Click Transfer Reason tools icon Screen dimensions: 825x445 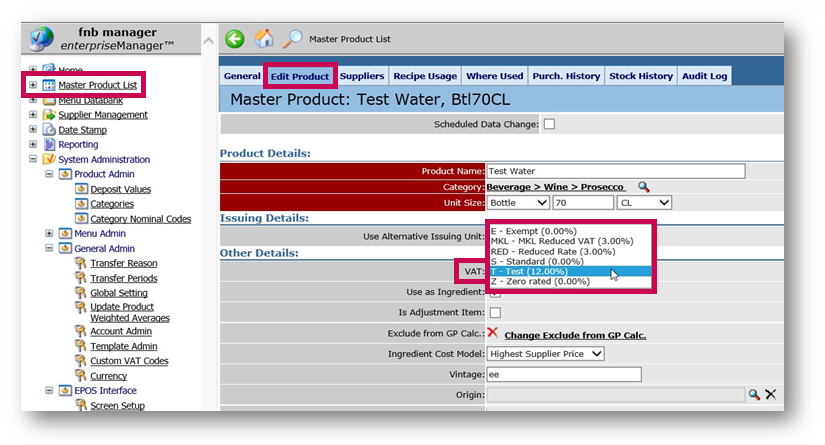click(x=81, y=262)
